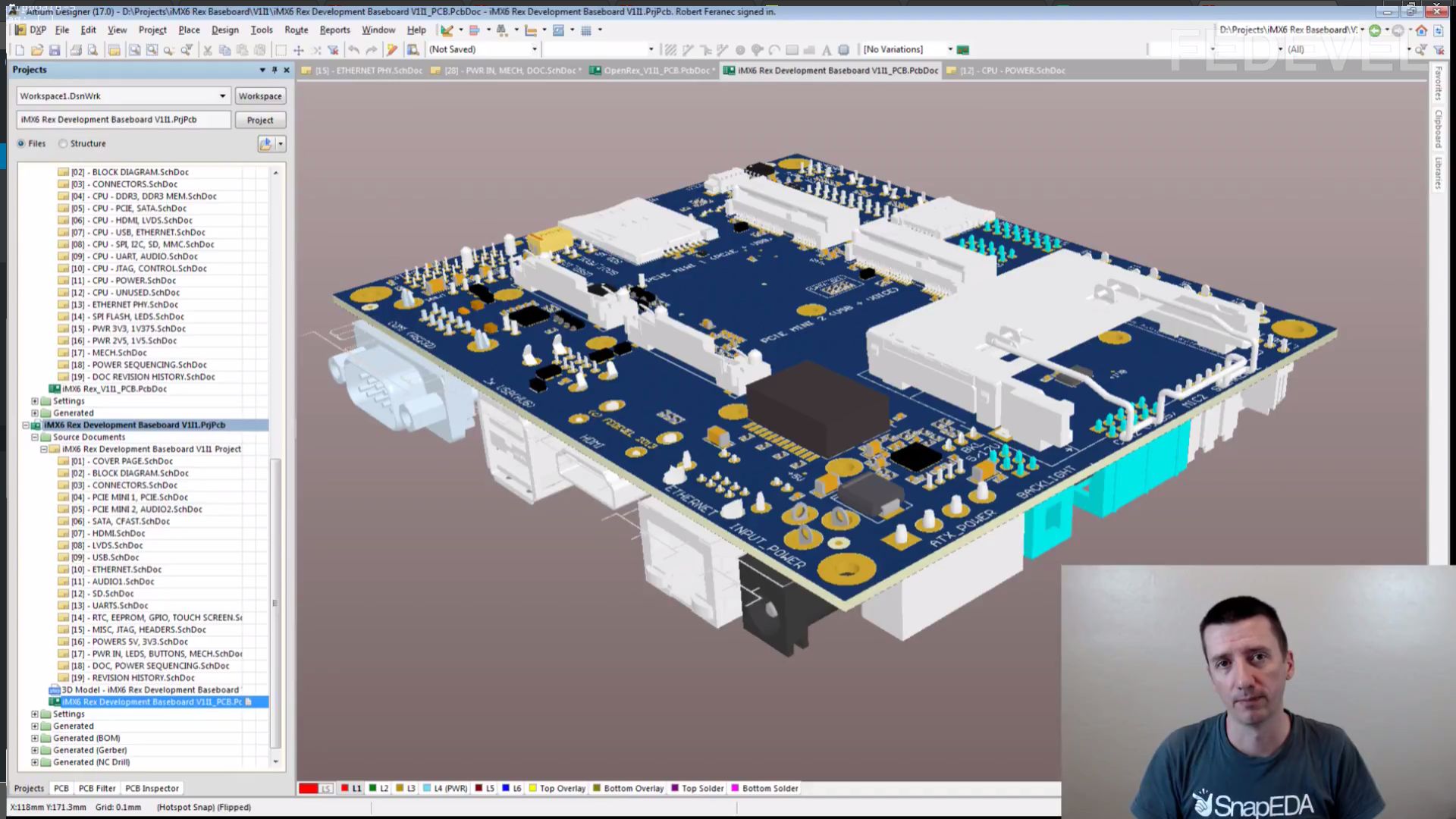Expand the Generated (Gerber) folder

click(x=34, y=750)
